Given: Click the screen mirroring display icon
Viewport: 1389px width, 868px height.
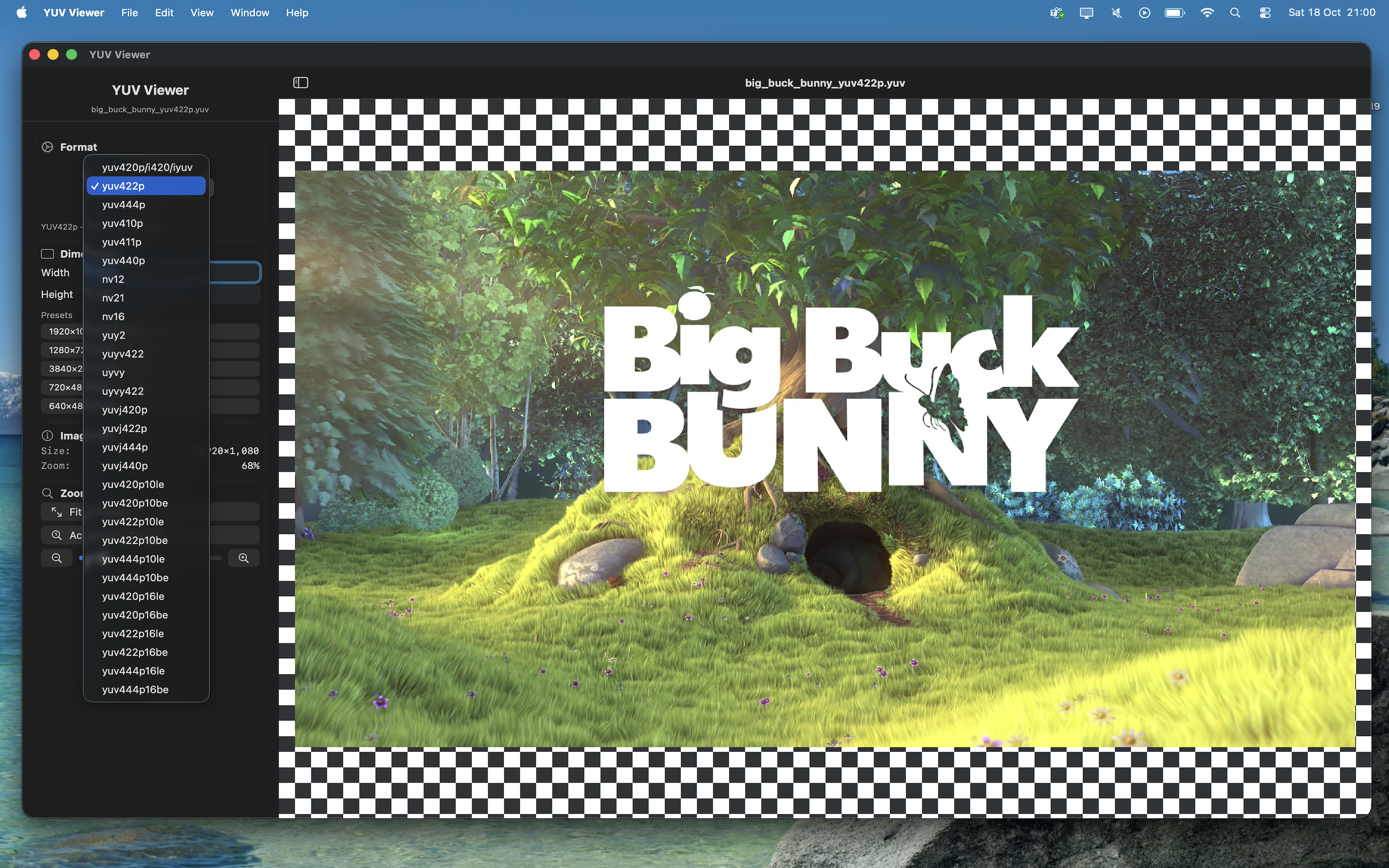Looking at the screenshot, I should [1086, 13].
